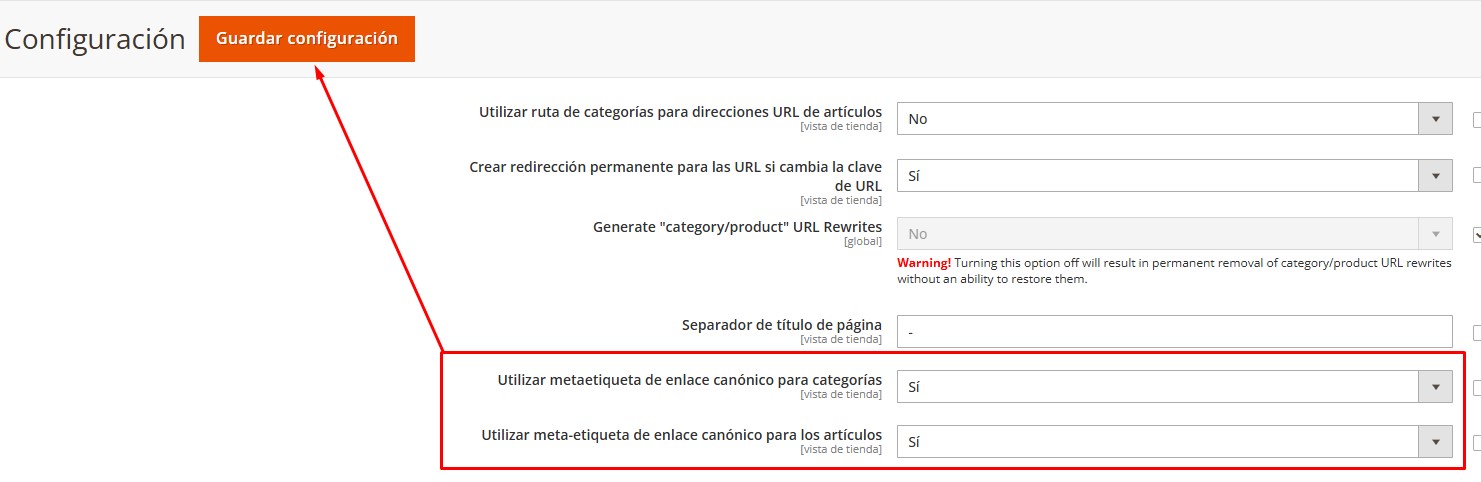Viewport: 1481px width, 482px height.
Task: Open the 'Utilizar ruta de categorías' dropdown
Action: click(x=1174, y=119)
